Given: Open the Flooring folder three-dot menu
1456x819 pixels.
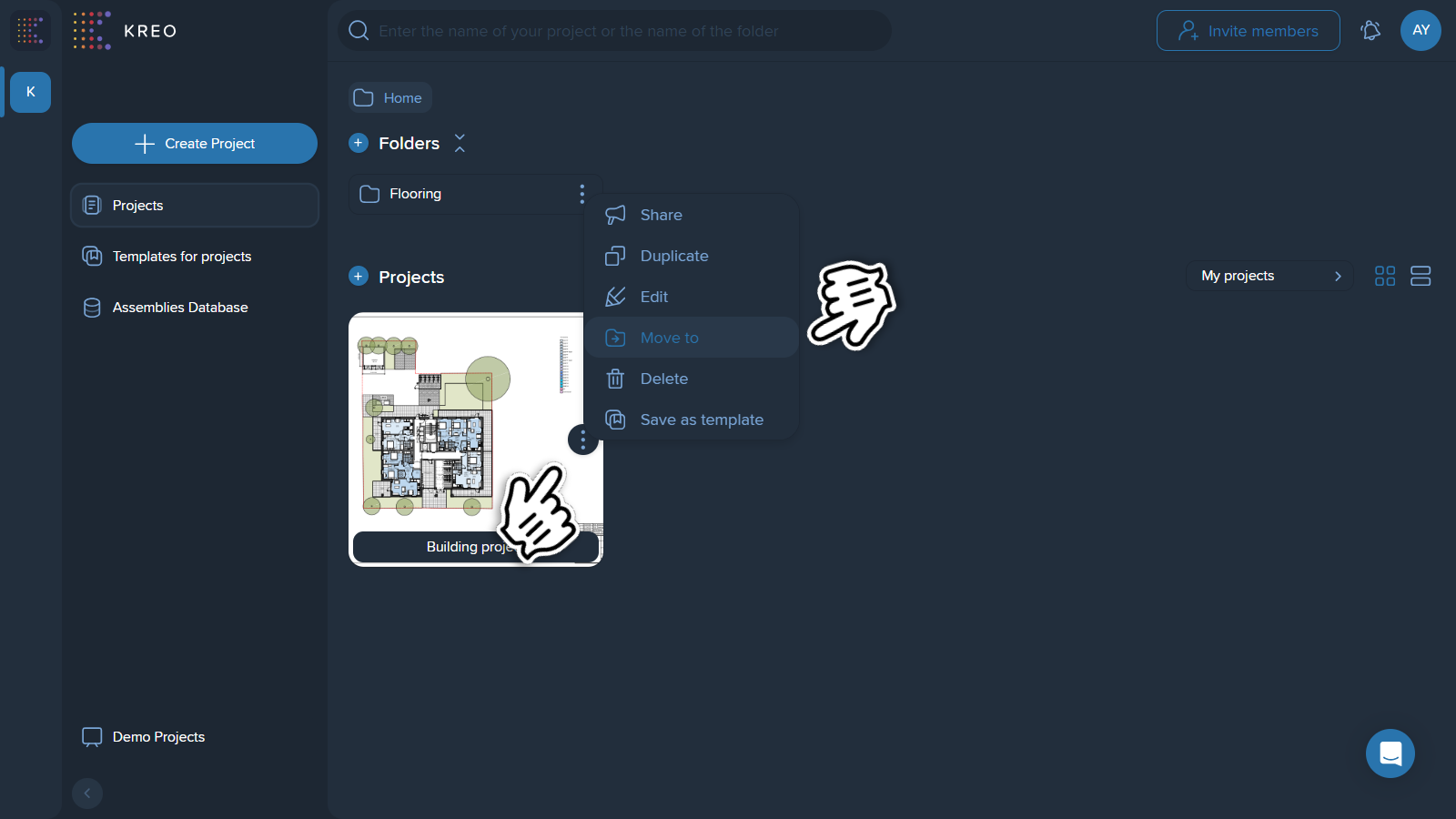Looking at the screenshot, I should (582, 194).
